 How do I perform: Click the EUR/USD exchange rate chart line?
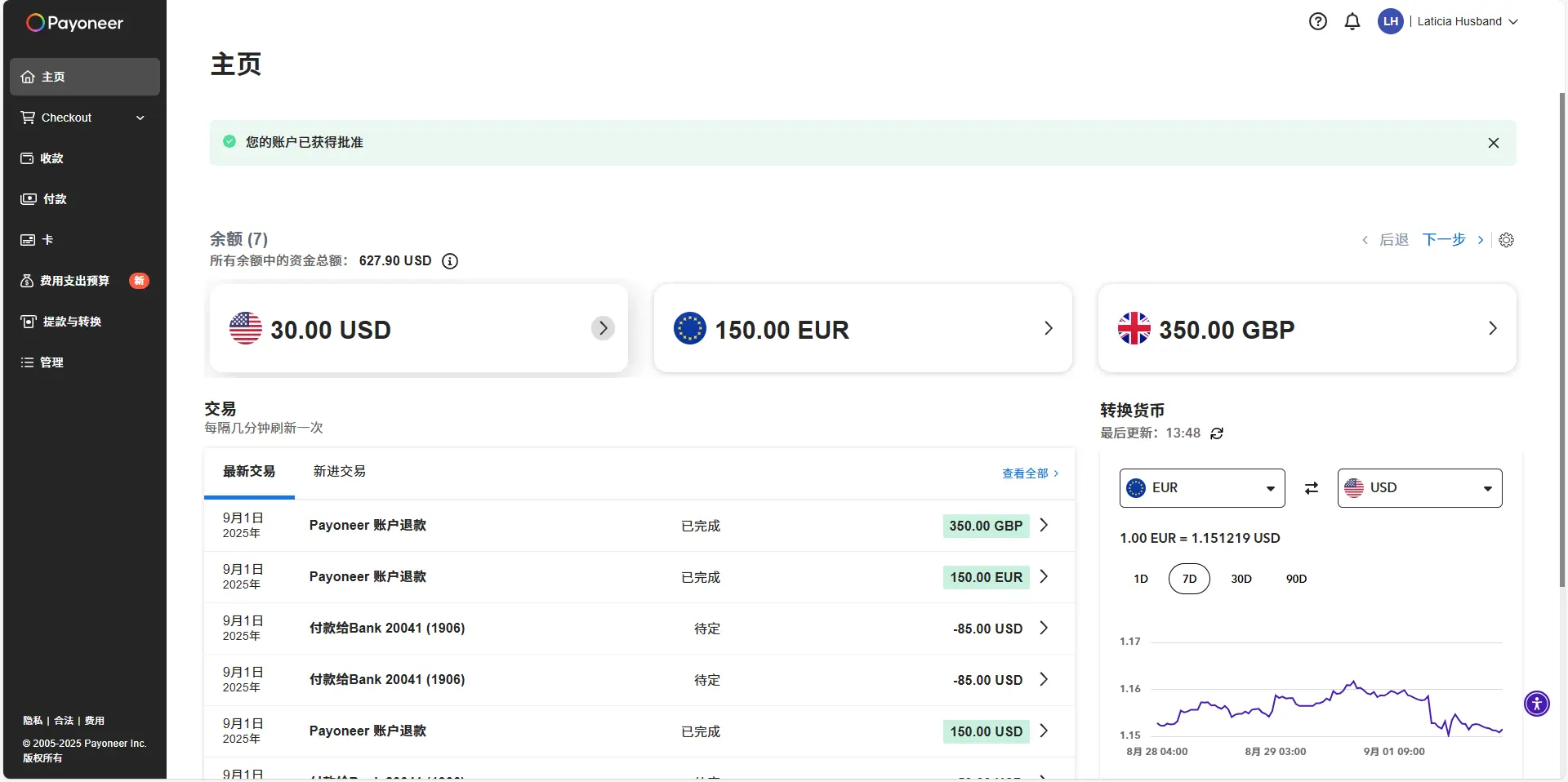(1329, 707)
